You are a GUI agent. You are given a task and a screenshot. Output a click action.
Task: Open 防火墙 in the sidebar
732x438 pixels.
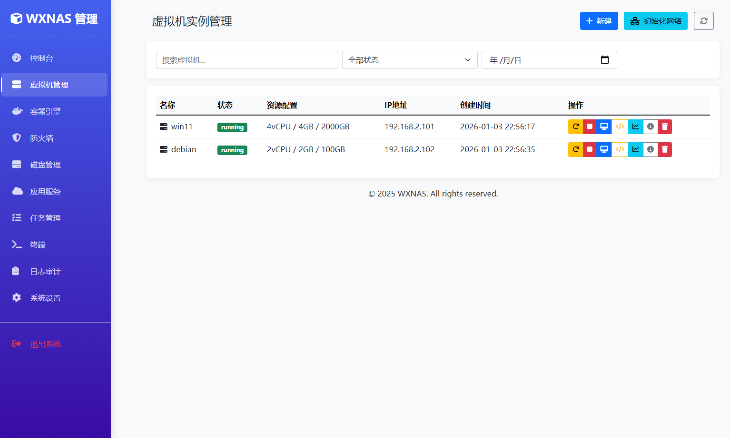tap(54, 138)
